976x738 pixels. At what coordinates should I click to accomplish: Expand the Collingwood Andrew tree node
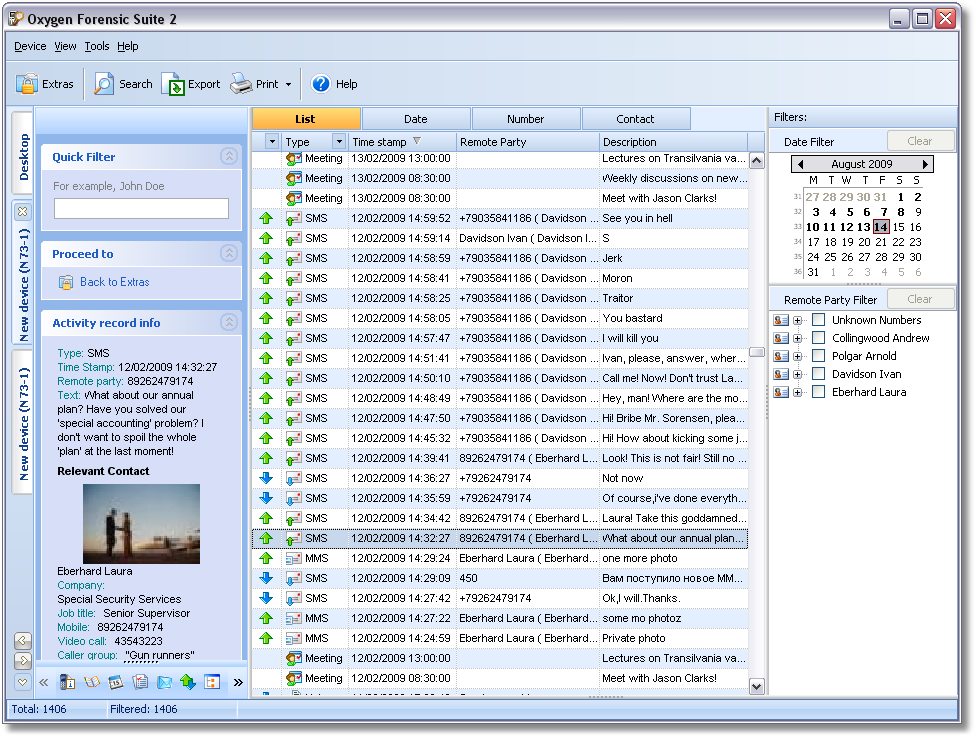click(x=798, y=338)
